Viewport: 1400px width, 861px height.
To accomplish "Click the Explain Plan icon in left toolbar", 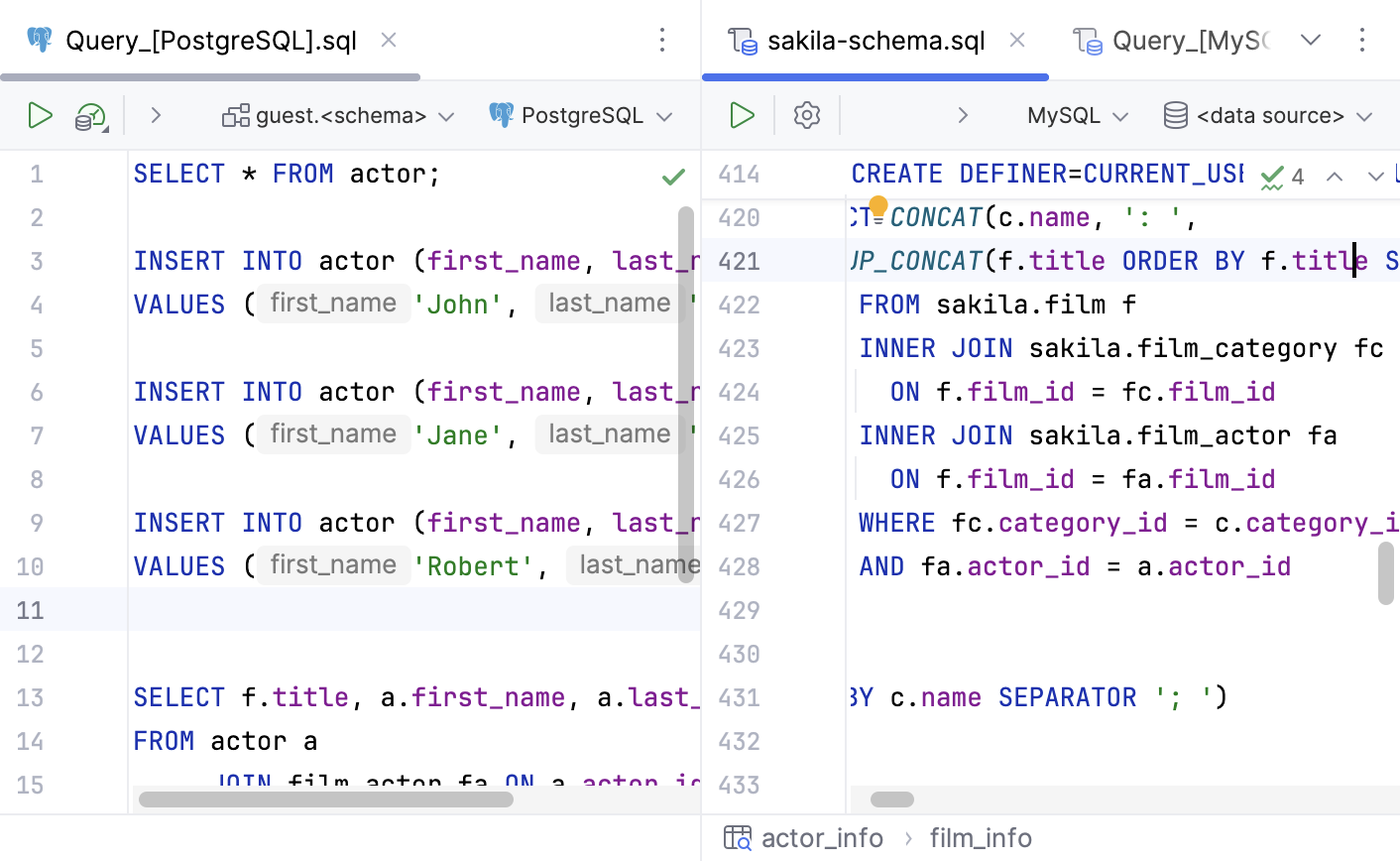I will tap(91, 116).
